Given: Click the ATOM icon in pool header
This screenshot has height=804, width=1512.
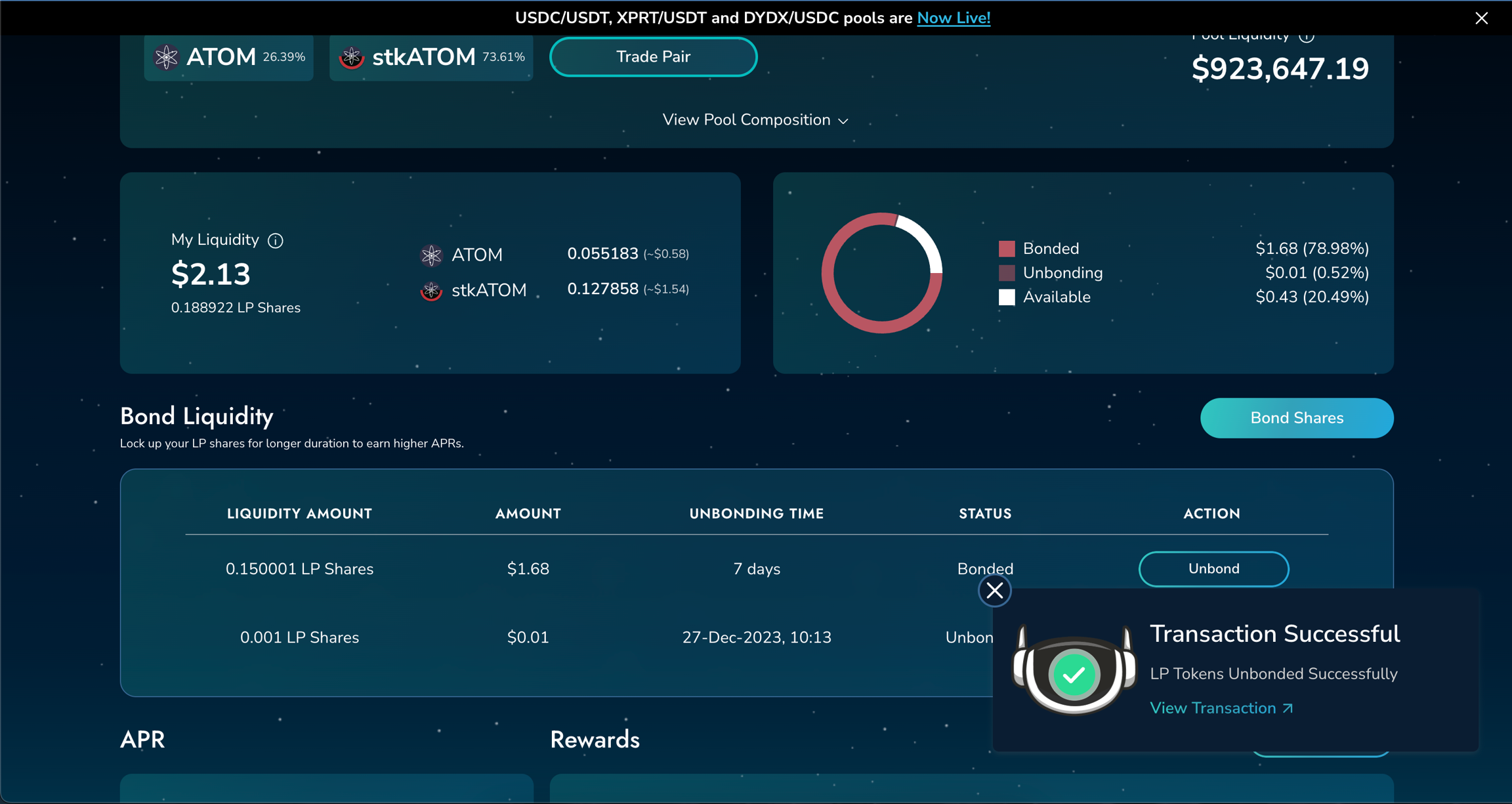Looking at the screenshot, I should click(x=166, y=57).
